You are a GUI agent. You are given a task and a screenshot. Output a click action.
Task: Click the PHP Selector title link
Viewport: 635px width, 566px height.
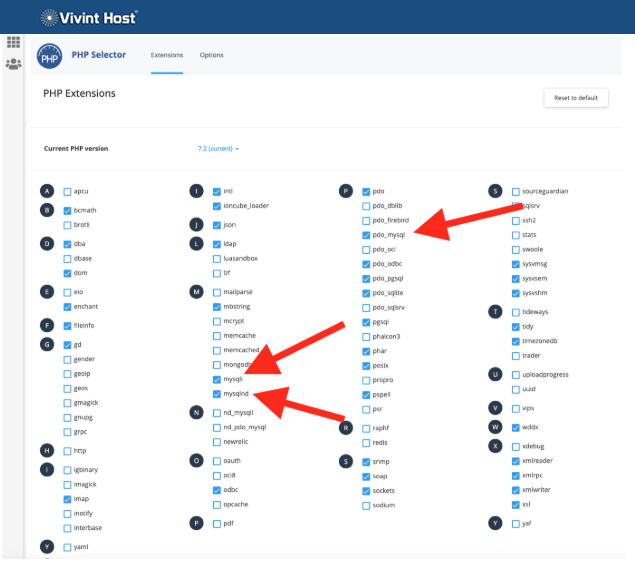(x=99, y=55)
